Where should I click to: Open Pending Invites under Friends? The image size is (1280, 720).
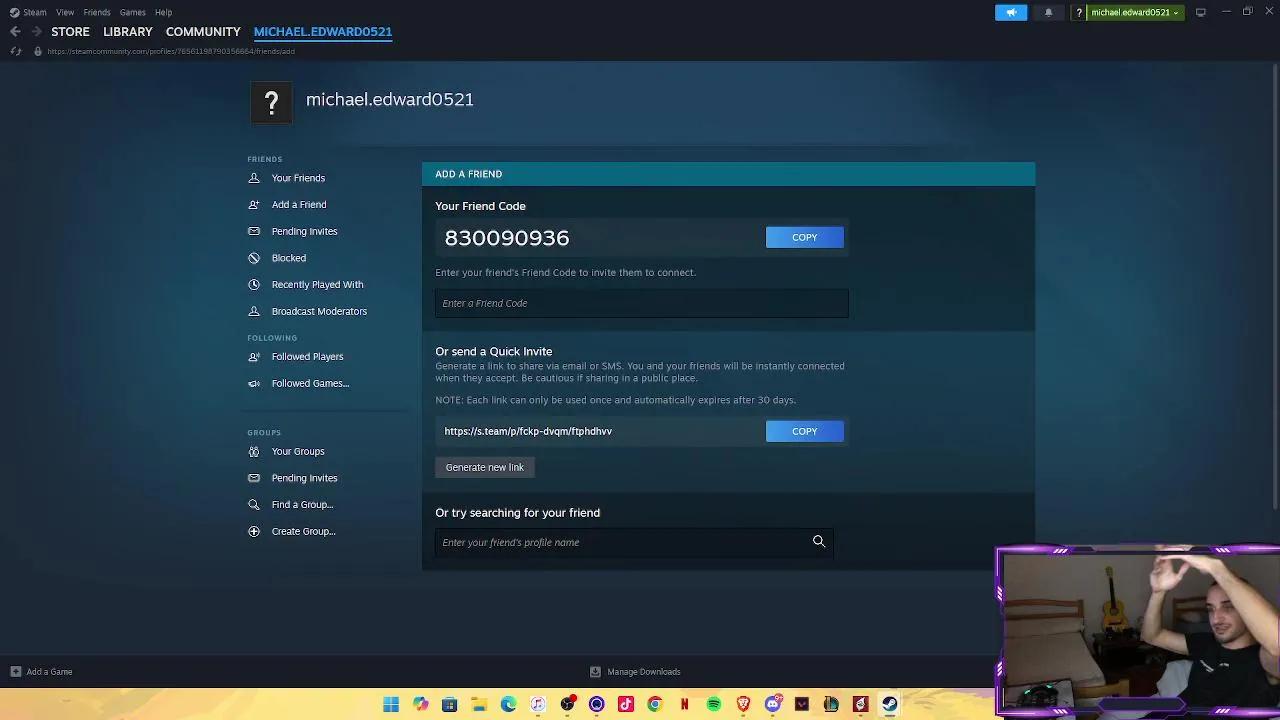tap(304, 231)
